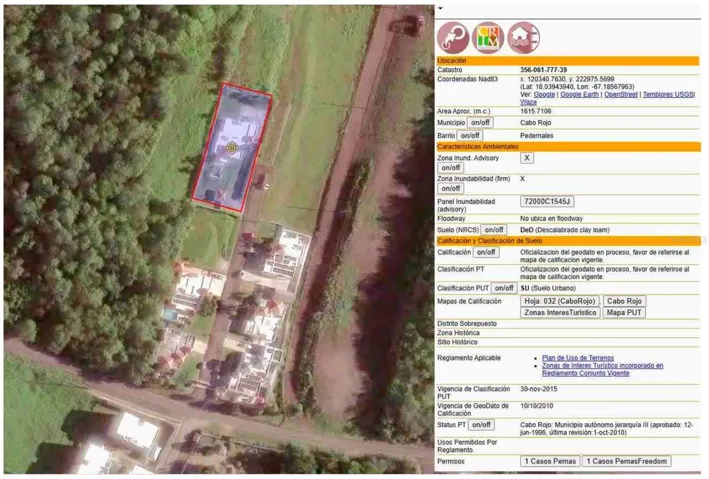Toggle Suelo (NRCS) layer on/off
The width and height of the screenshot is (709, 479).
pyautogui.click(x=494, y=230)
